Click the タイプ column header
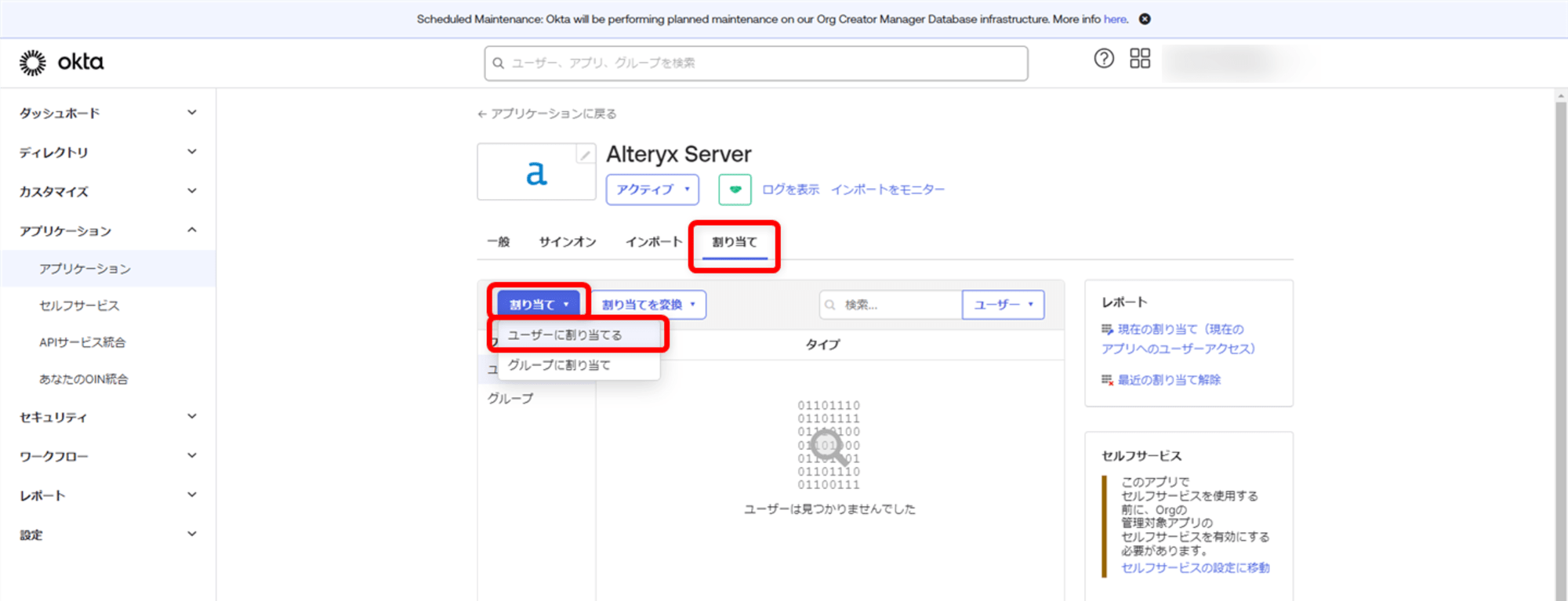 coord(822,344)
